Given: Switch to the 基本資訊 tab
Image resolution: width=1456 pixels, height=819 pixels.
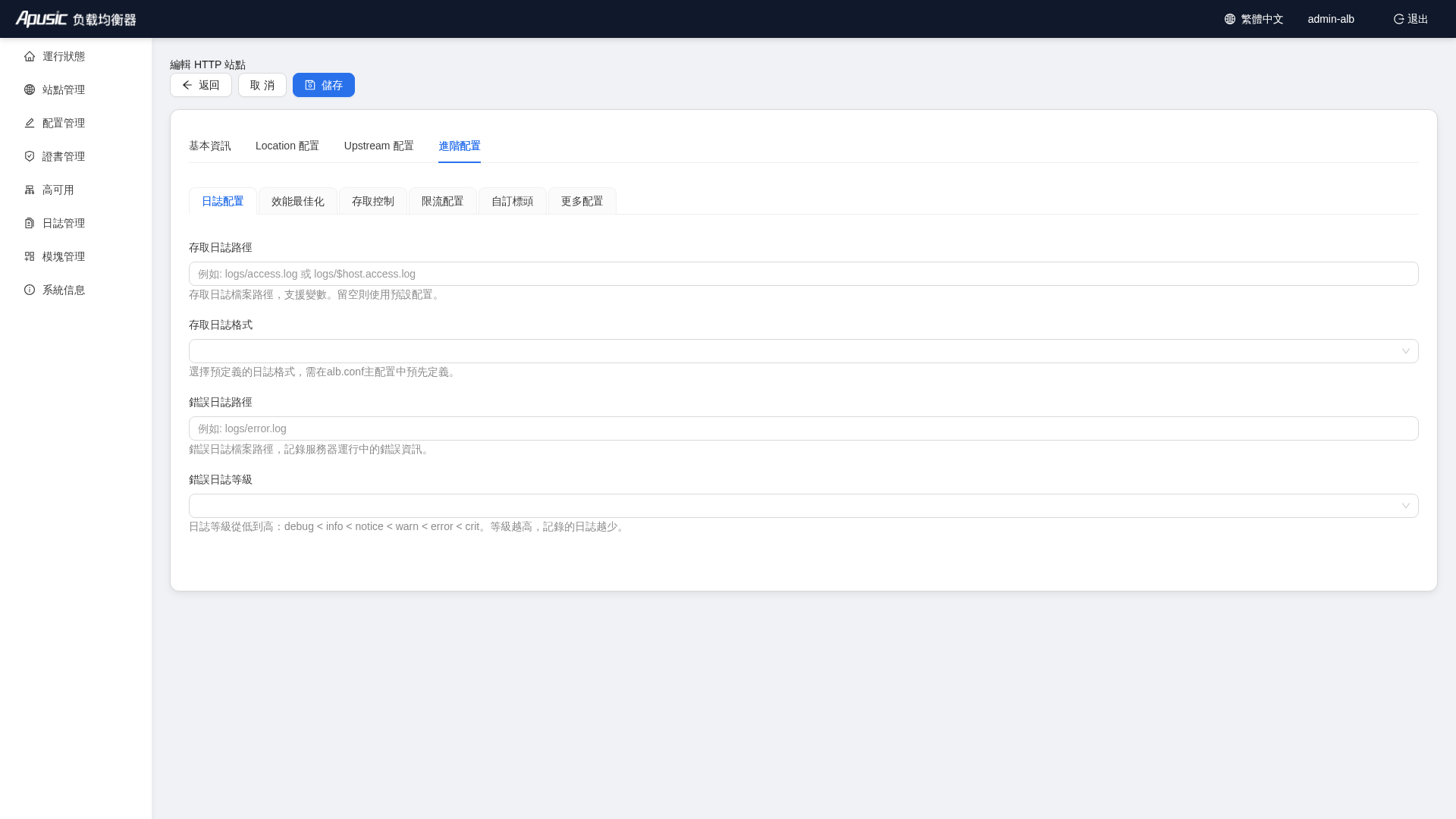Looking at the screenshot, I should 210,146.
